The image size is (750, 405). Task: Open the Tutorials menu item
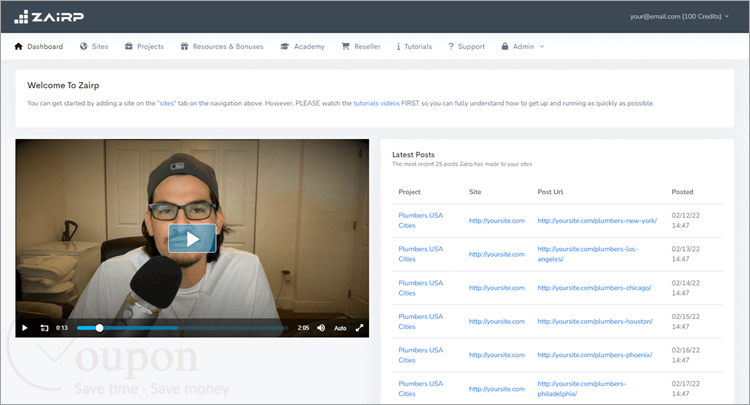coord(414,46)
